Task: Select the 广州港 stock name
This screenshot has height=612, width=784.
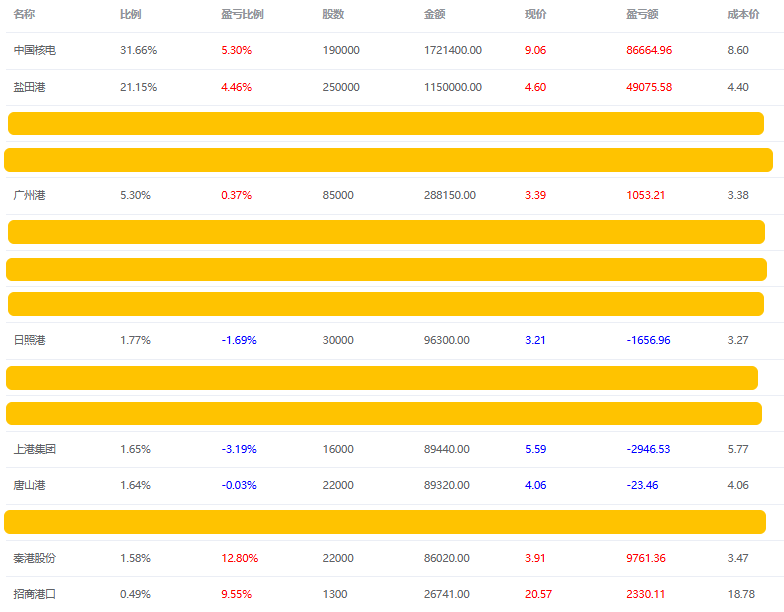Action: click(x=30, y=196)
